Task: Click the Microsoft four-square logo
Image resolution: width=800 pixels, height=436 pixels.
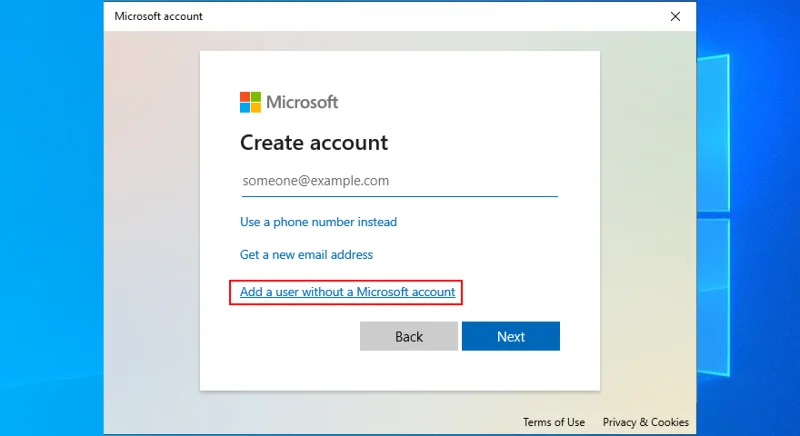Action: (251, 102)
